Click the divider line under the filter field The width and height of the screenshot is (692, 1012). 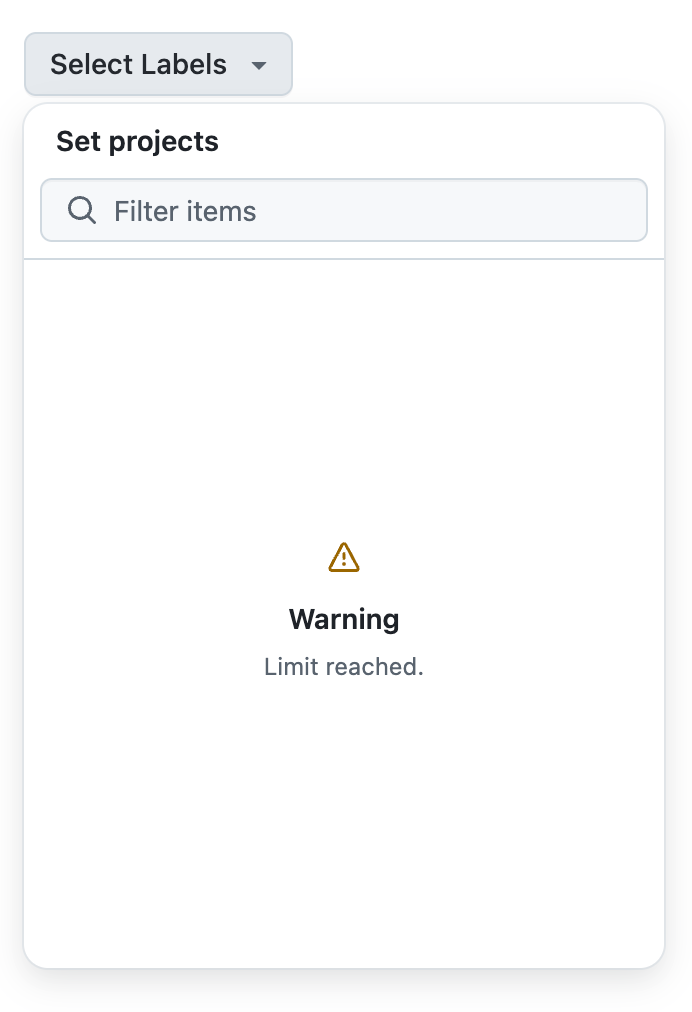tap(344, 259)
